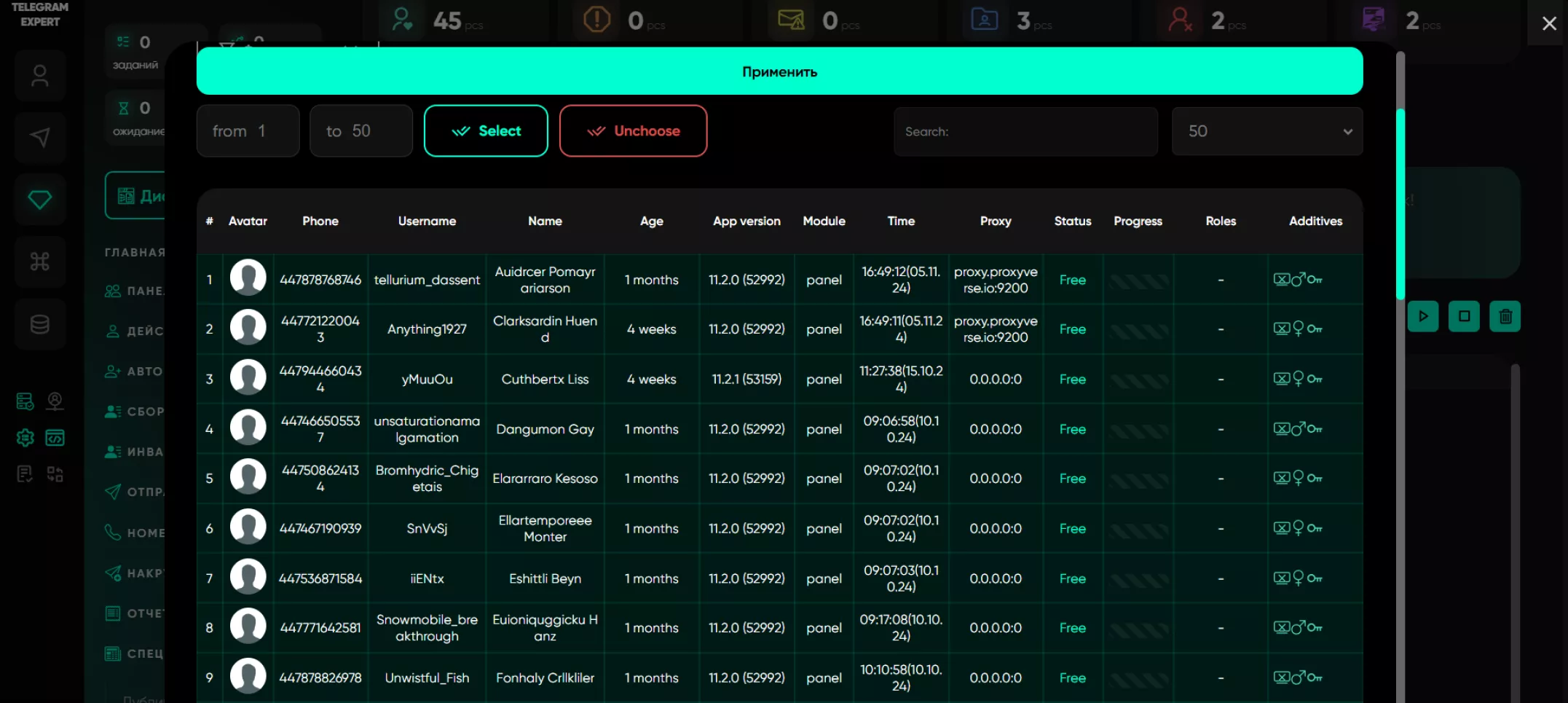Click the Phone column header
This screenshot has width=1568, height=703.
[x=320, y=221]
